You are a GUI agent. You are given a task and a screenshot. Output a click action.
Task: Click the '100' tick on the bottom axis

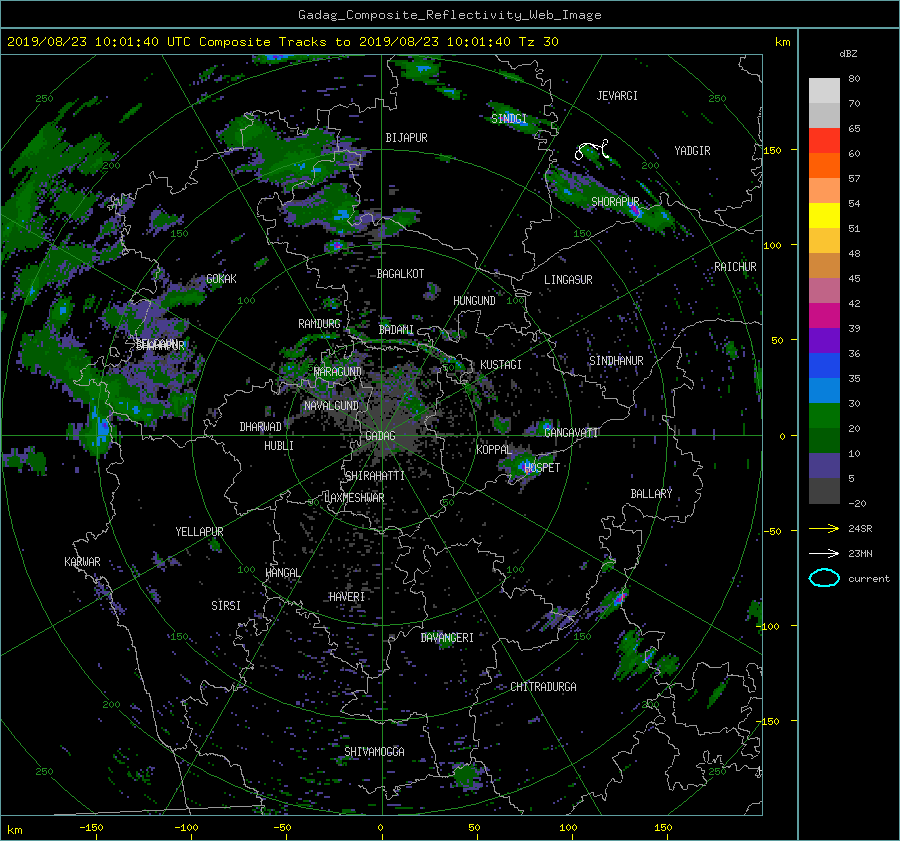[x=568, y=827]
